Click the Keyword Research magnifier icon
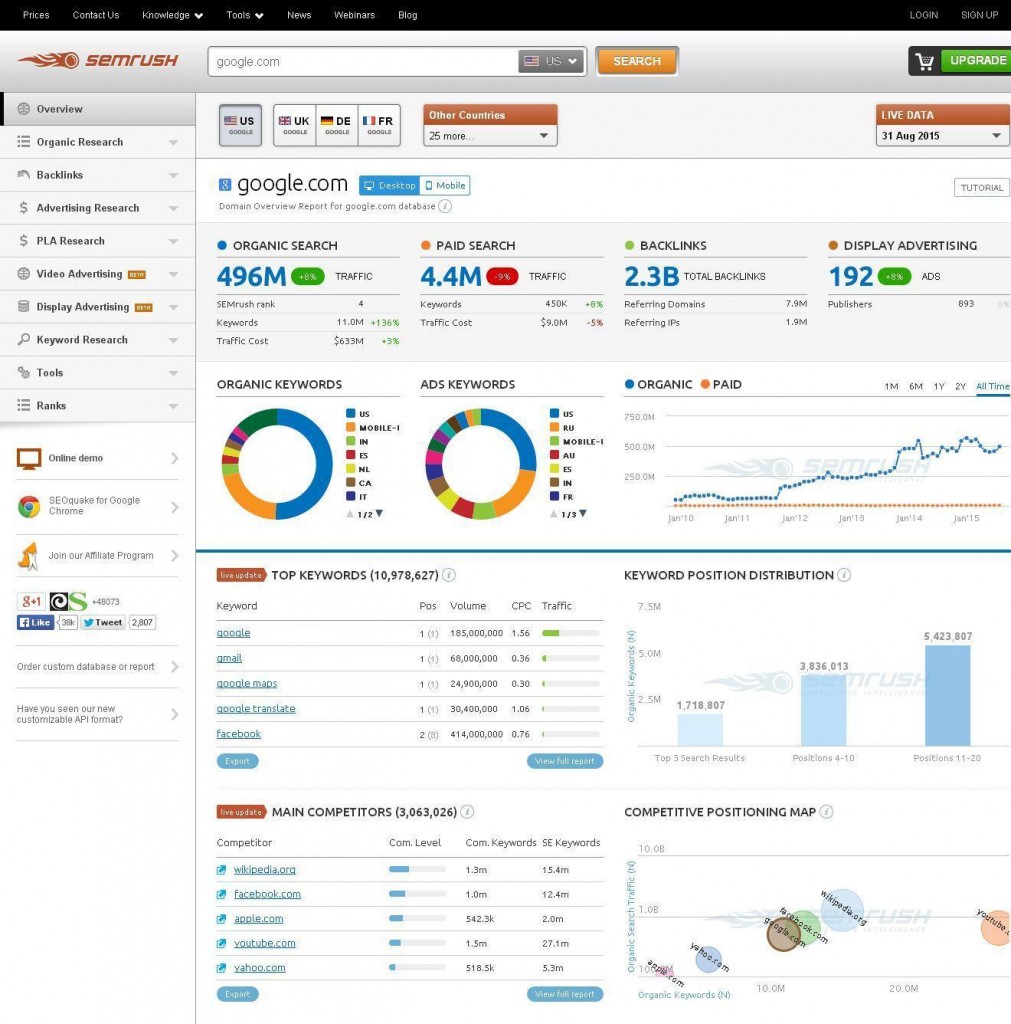This screenshot has width=1011, height=1024. pos(24,340)
